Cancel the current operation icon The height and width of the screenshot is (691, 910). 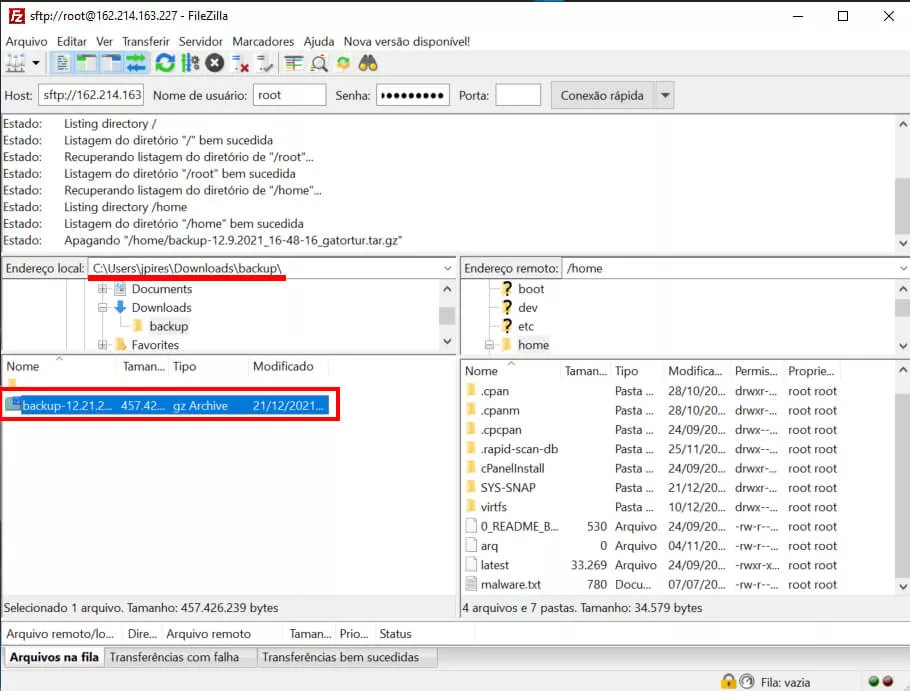[x=215, y=63]
